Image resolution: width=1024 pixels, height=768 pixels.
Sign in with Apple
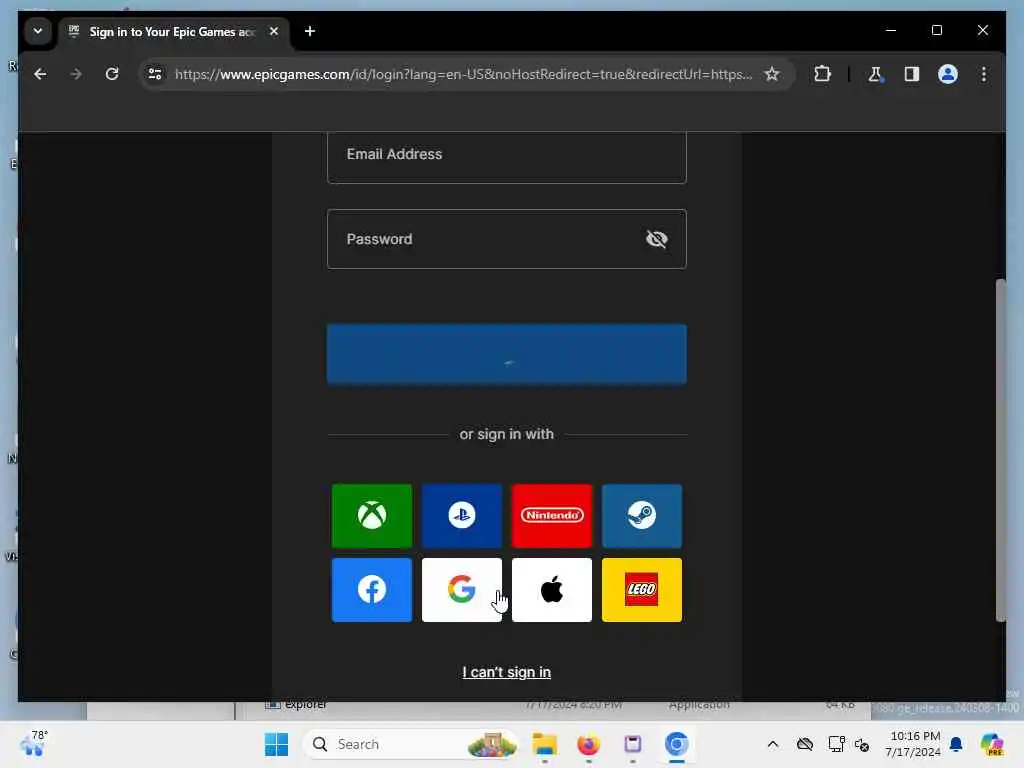(552, 590)
